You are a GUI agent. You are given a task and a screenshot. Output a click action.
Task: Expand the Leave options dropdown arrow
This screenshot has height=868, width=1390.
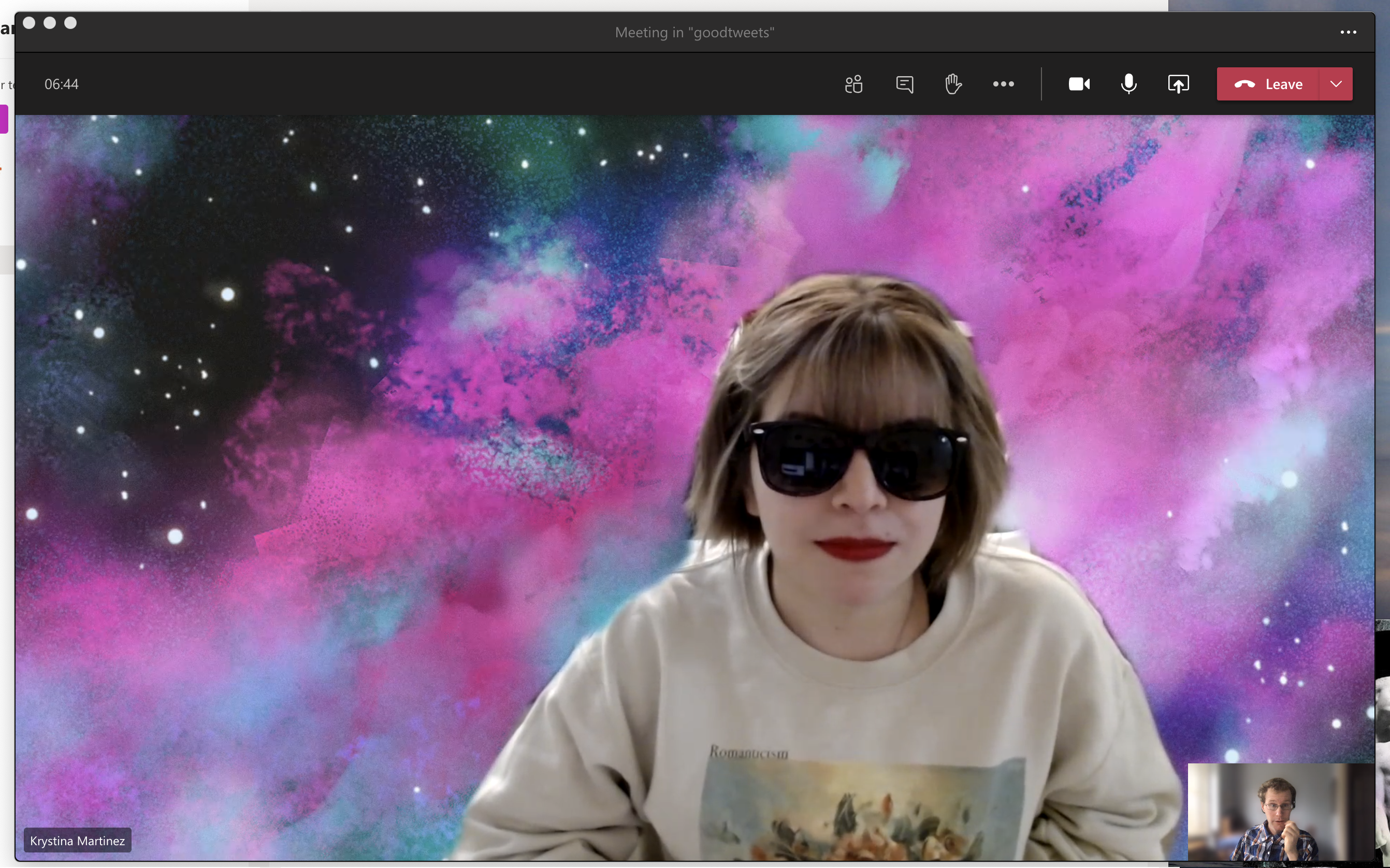pyautogui.click(x=1336, y=84)
